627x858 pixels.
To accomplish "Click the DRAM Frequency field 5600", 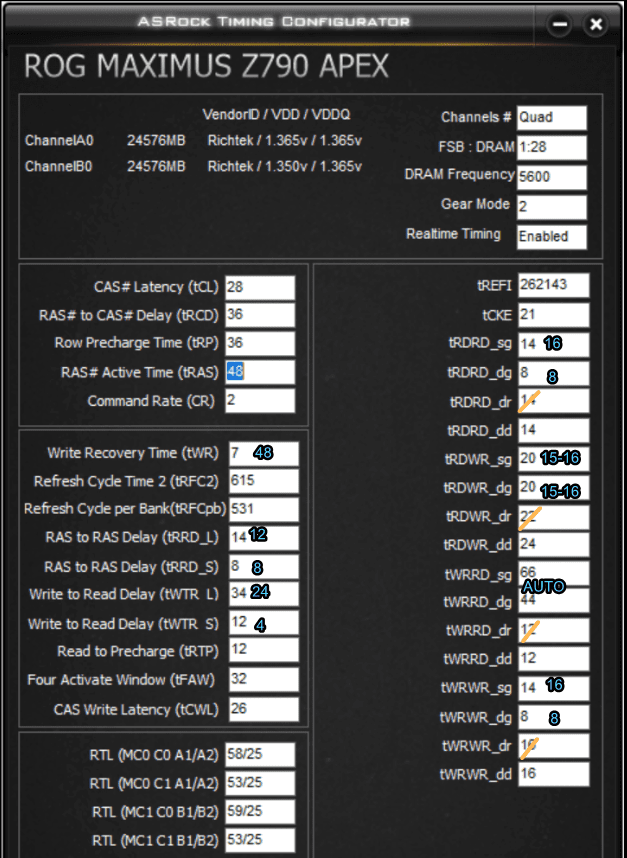I will point(551,177).
